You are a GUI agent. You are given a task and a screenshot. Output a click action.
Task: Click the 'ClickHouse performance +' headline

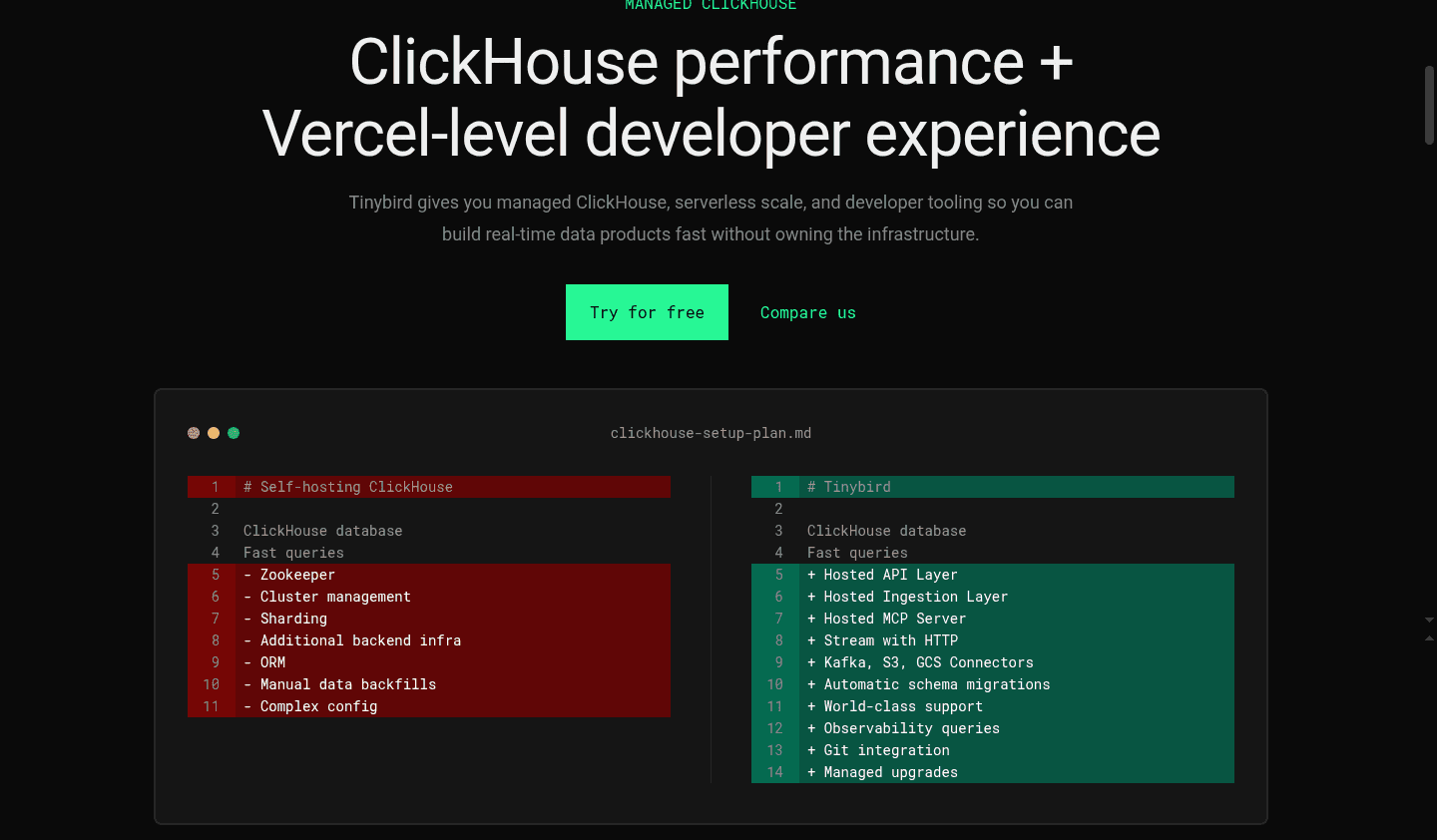[x=712, y=63]
